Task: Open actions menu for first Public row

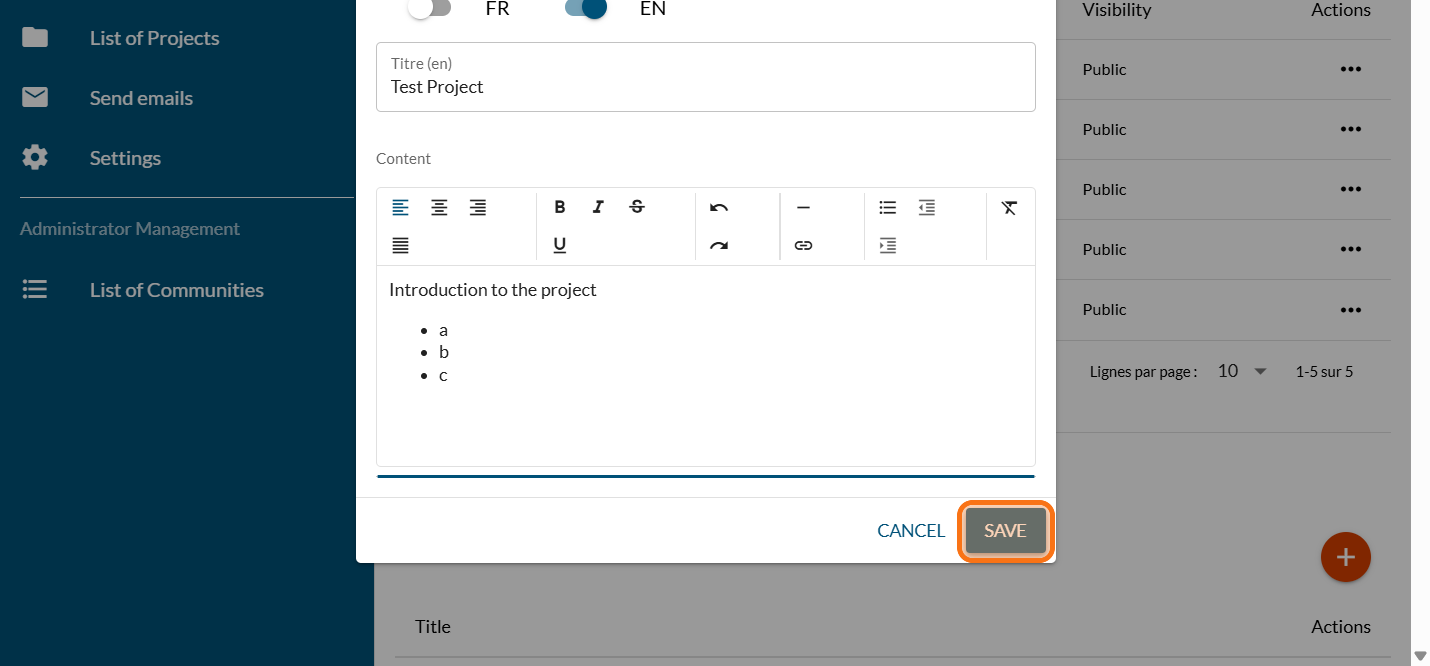Action: coord(1350,69)
